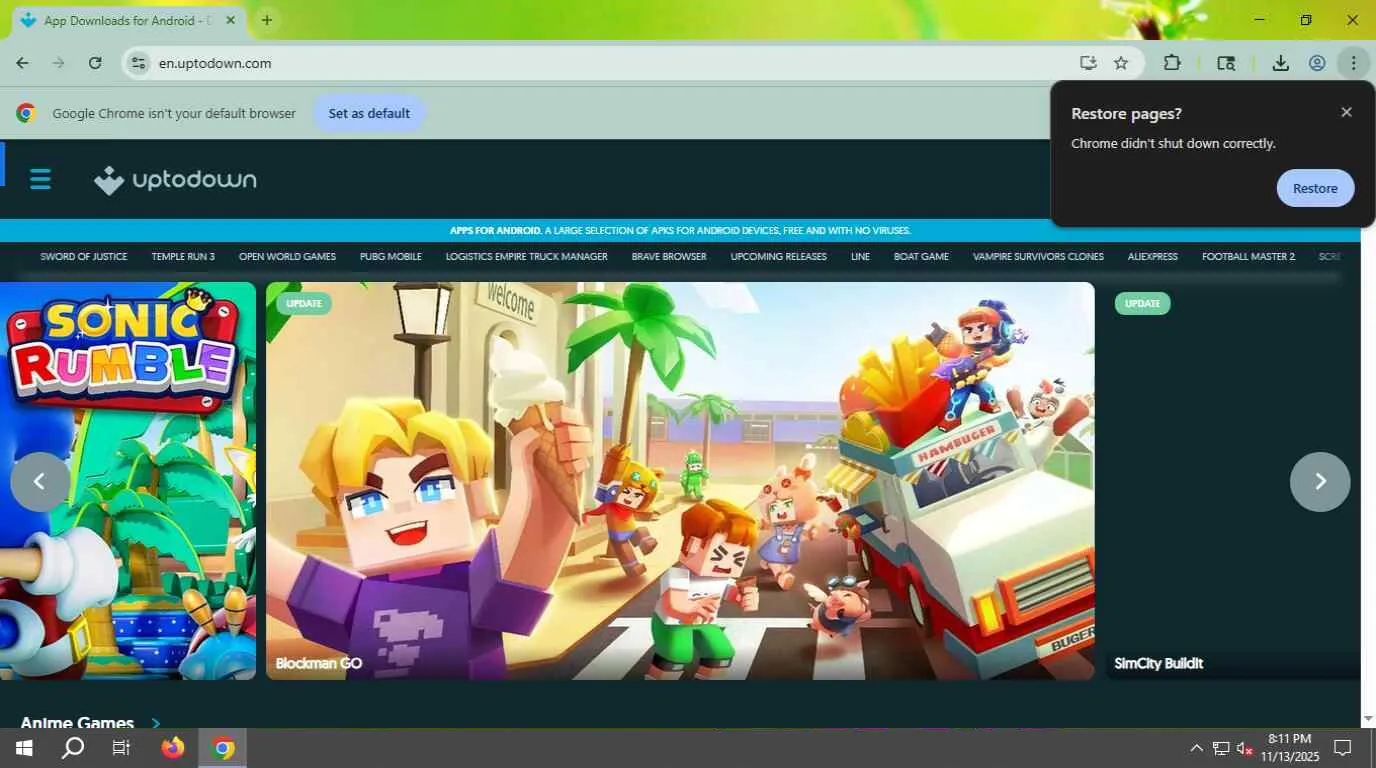Open the Sword of Justice link
Screen dimensions: 1376x768
pyautogui.click(x=84, y=257)
